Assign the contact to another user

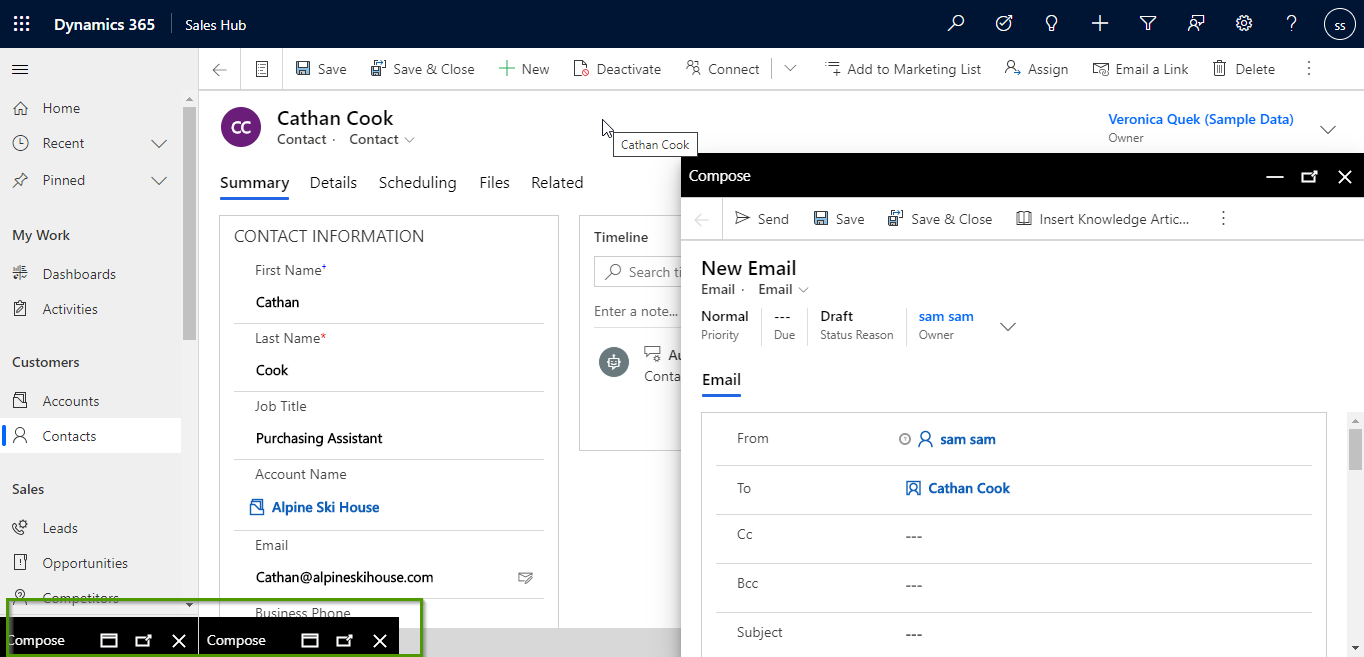(1036, 69)
